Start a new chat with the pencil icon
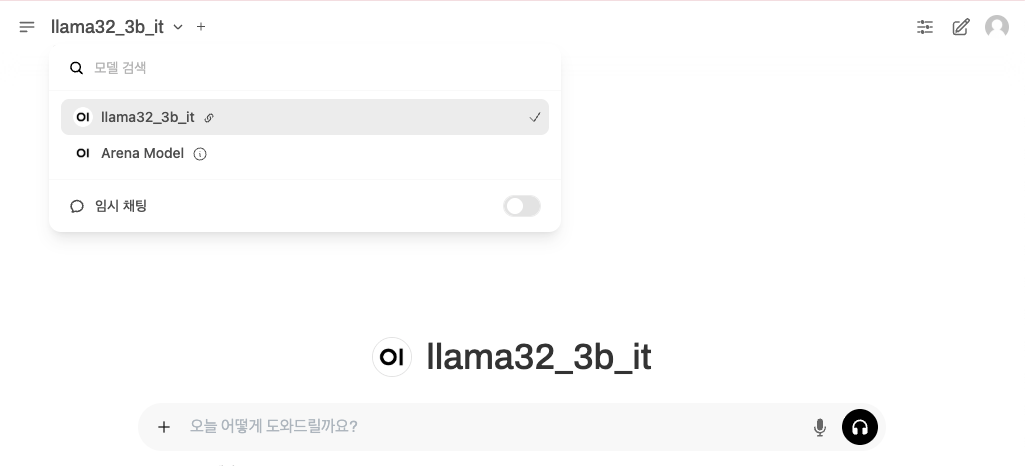The height and width of the screenshot is (466, 1025). [x=960, y=27]
